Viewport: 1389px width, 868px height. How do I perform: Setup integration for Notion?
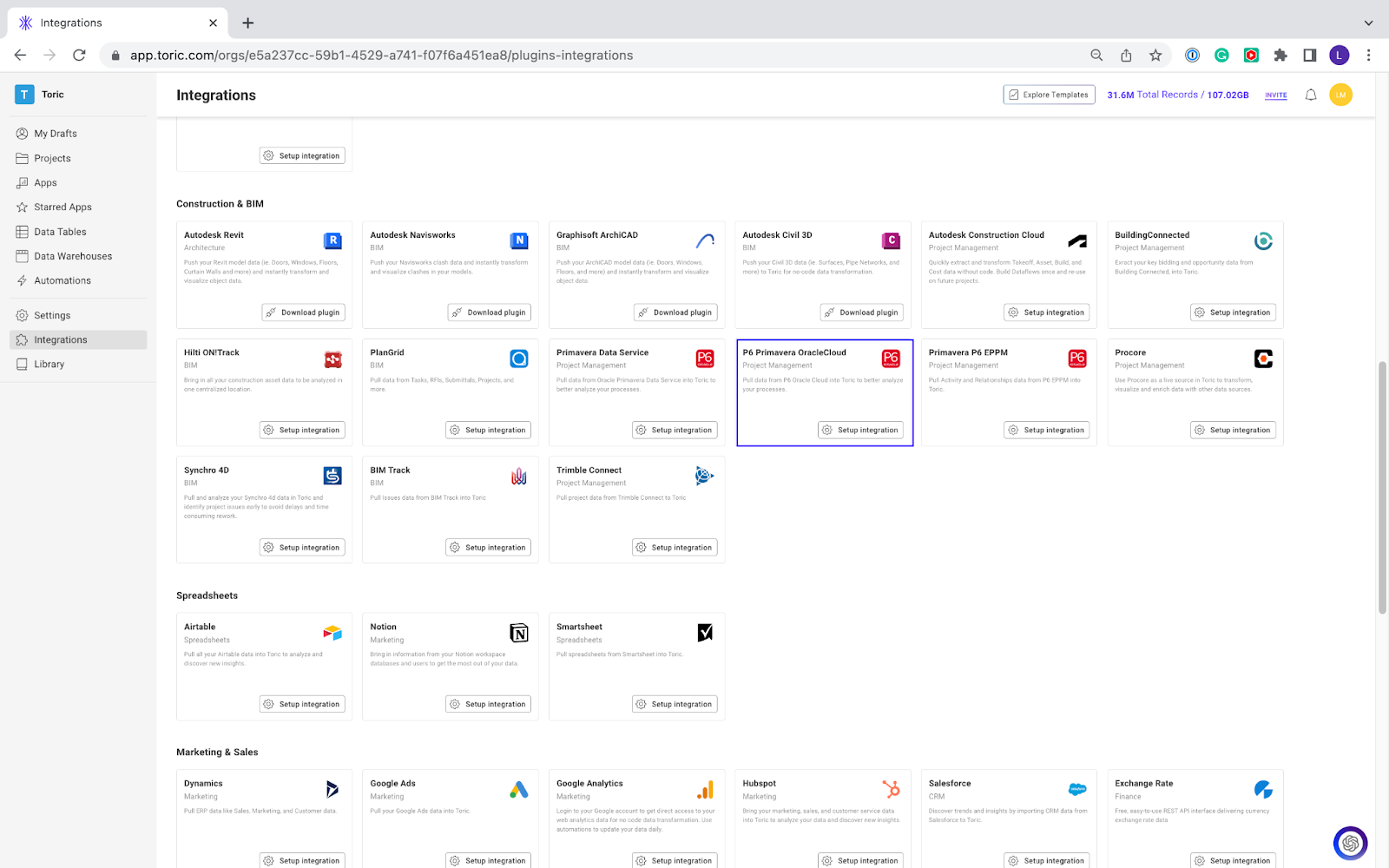pyautogui.click(x=488, y=704)
